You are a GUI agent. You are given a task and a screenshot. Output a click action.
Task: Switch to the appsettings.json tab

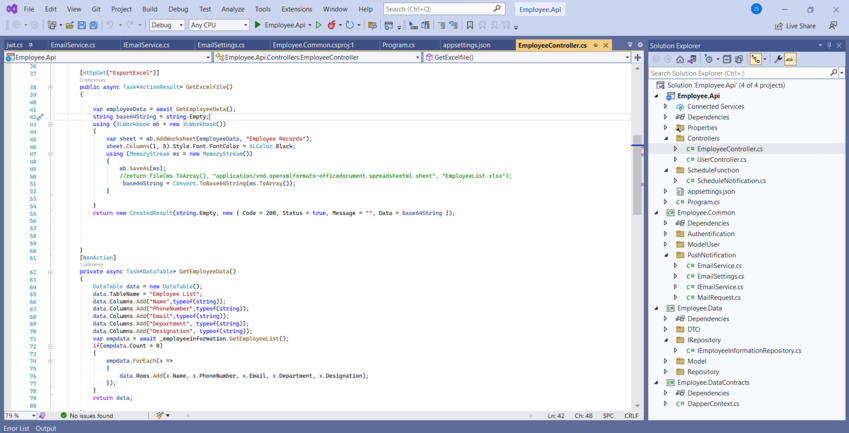pyautogui.click(x=466, y=45)
